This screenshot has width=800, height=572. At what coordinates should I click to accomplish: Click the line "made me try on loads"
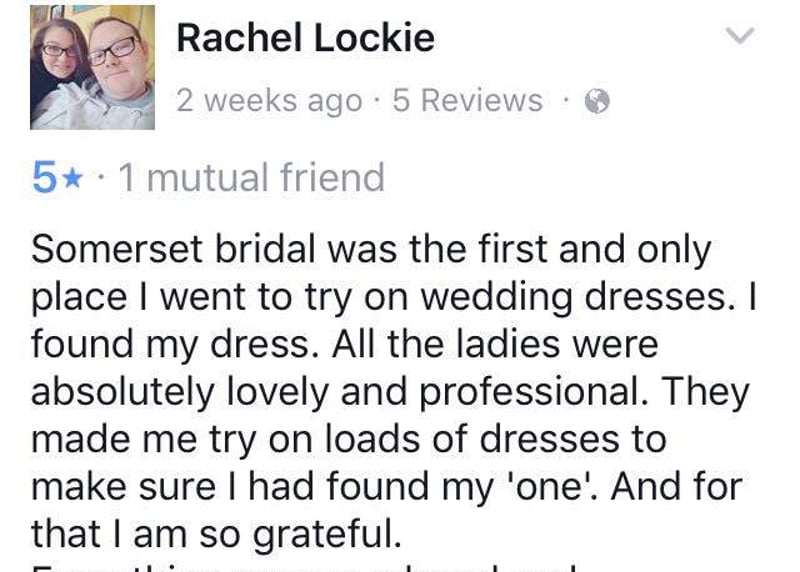pyautogui.click(x=348, y=440)
